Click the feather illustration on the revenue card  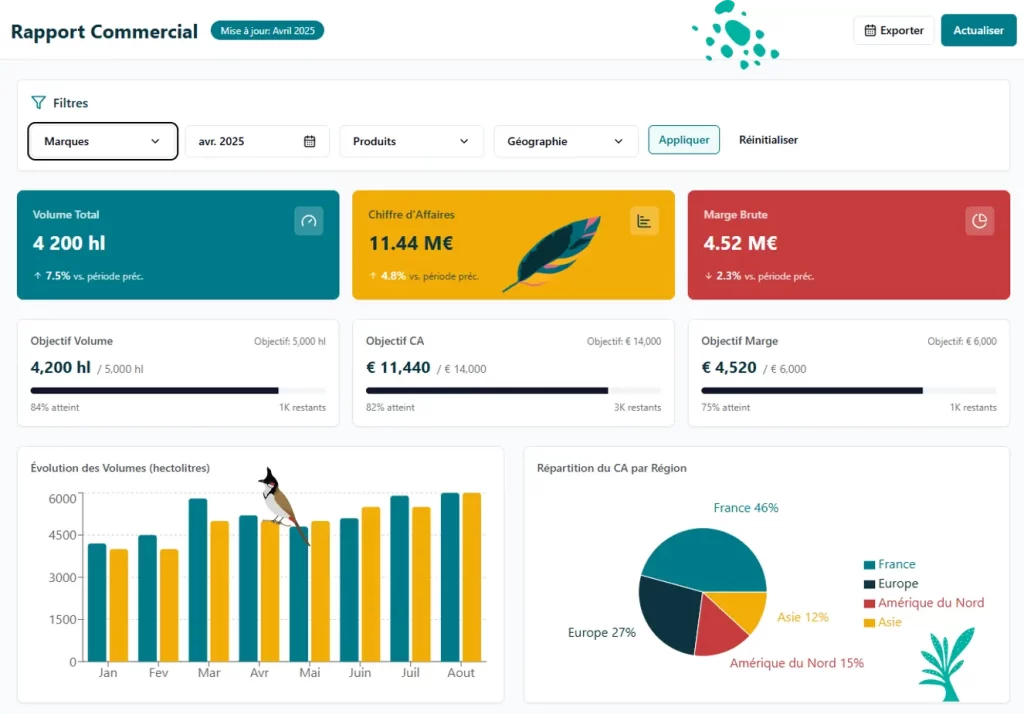pyautogui.click(x=553, y=254)
